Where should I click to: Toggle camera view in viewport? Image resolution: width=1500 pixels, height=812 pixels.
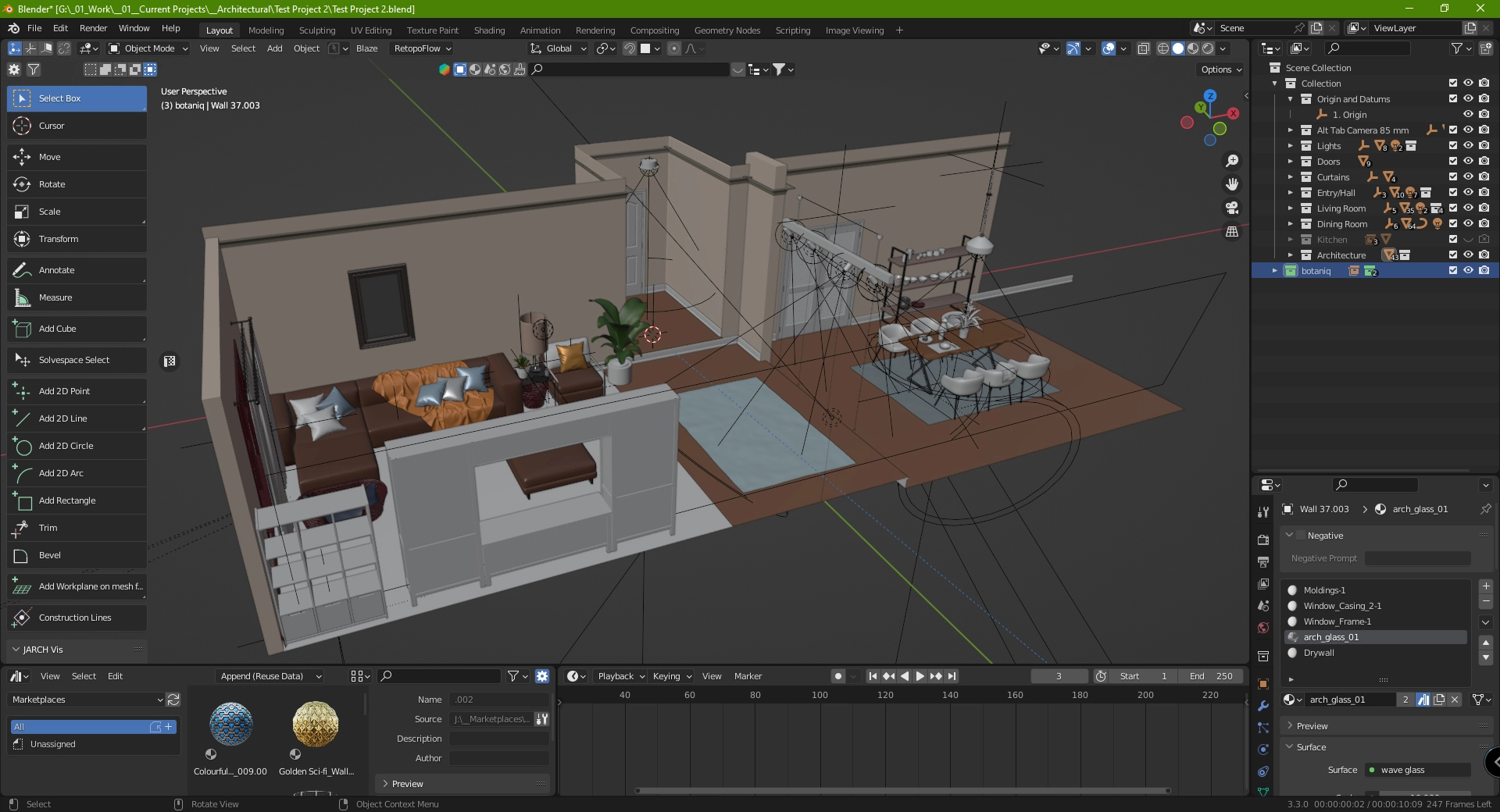click(x=1232, y=208)
